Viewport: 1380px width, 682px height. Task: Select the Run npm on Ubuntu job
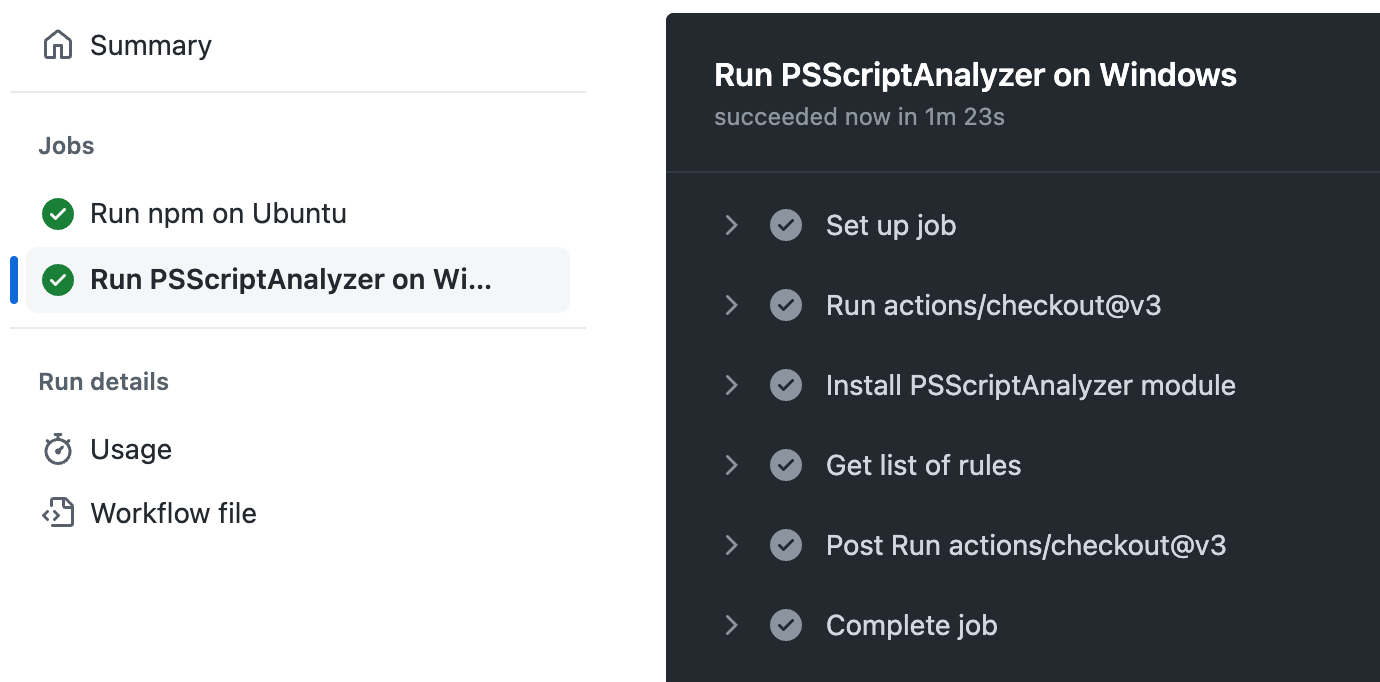(x=218, y=213)
